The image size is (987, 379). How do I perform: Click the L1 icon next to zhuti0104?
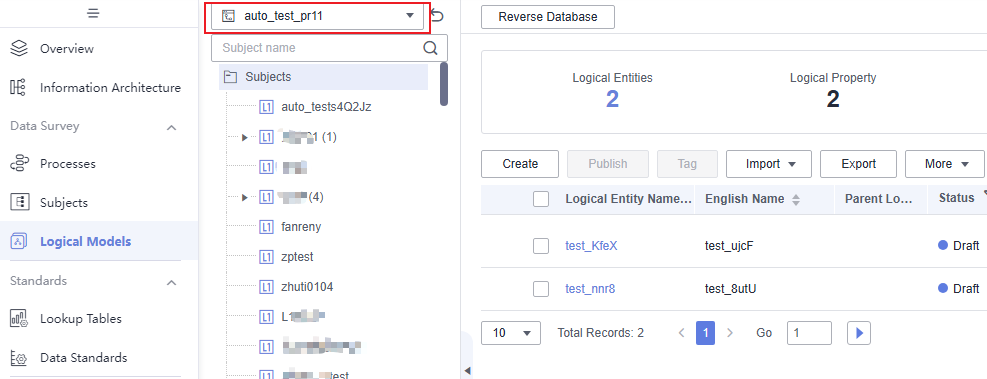[266, 287]
